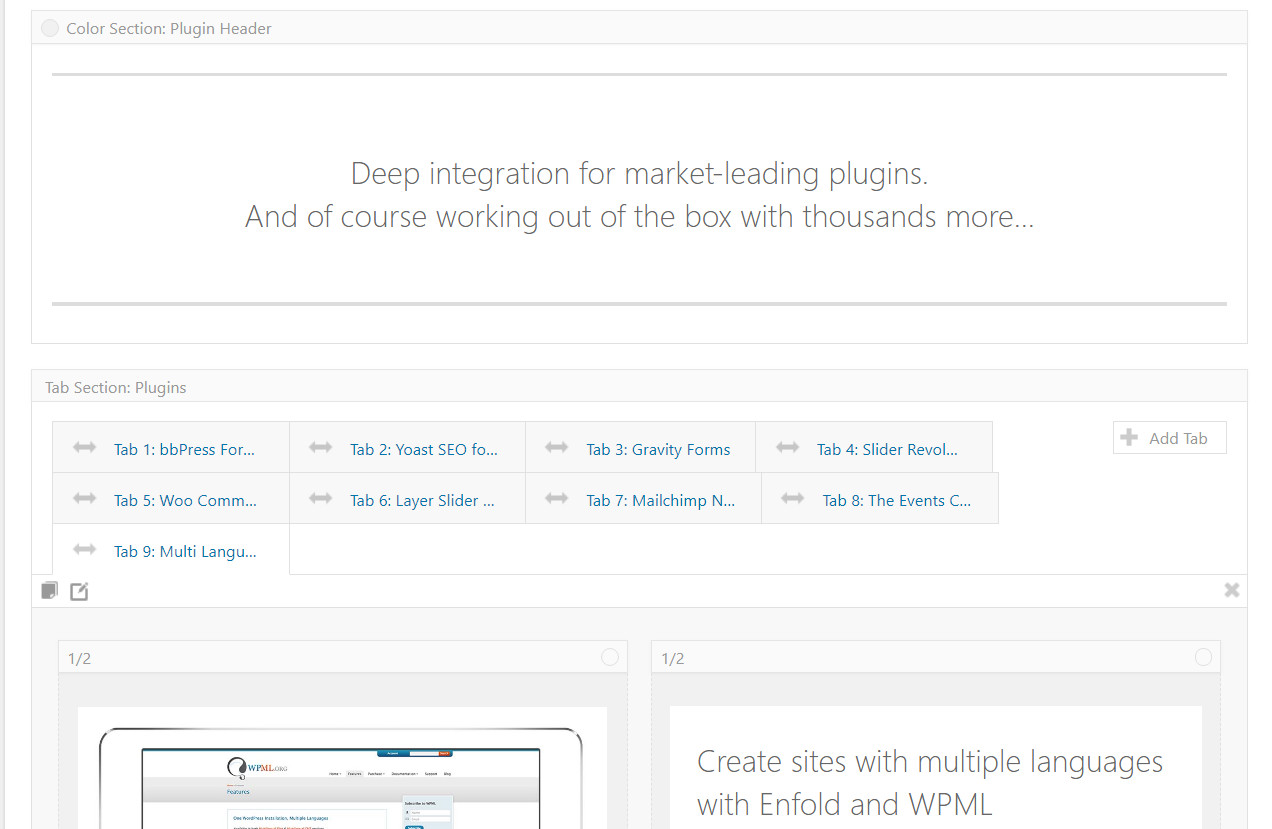Screen dimensions: 1272x829
Task: Click drag handle icon of Tab 6 Layer Slider
Action: [x=320, y=499]
